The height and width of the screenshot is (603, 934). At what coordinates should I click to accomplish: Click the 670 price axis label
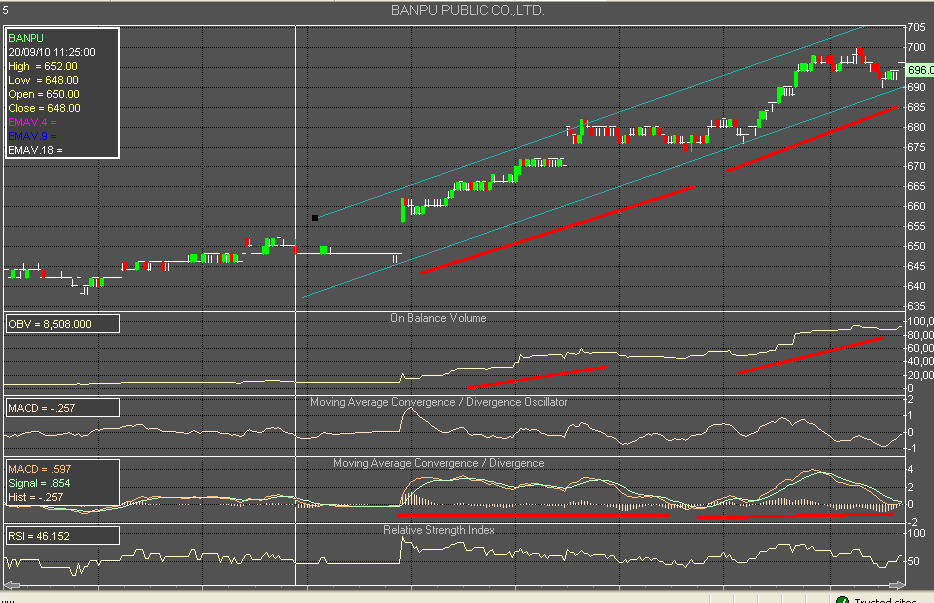pos(916,166)
